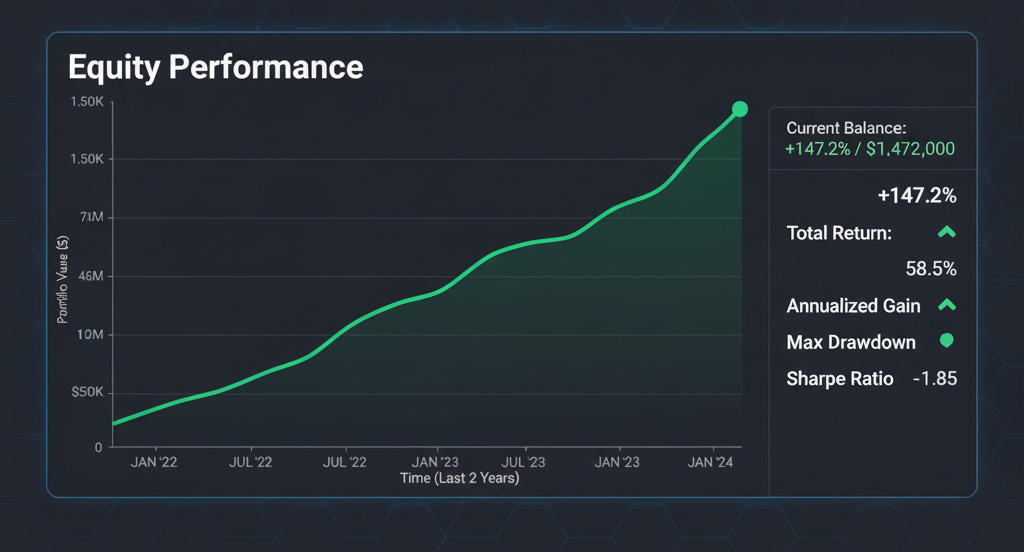Select the green endpoint dot on the equity curve

tap(740, 109)
